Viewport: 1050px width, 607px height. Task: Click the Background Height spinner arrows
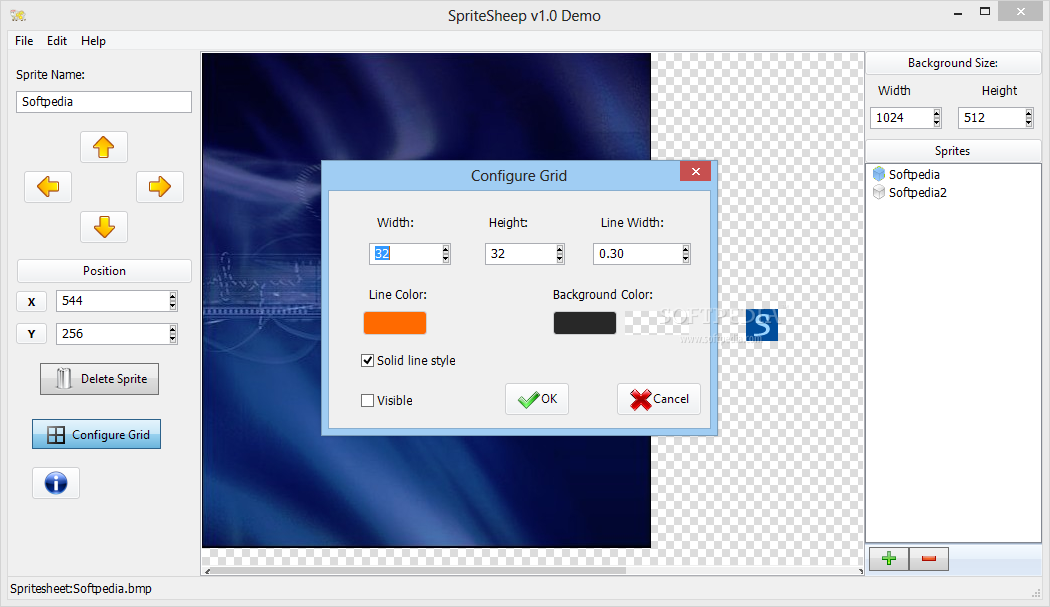[x=1029, y=118]
